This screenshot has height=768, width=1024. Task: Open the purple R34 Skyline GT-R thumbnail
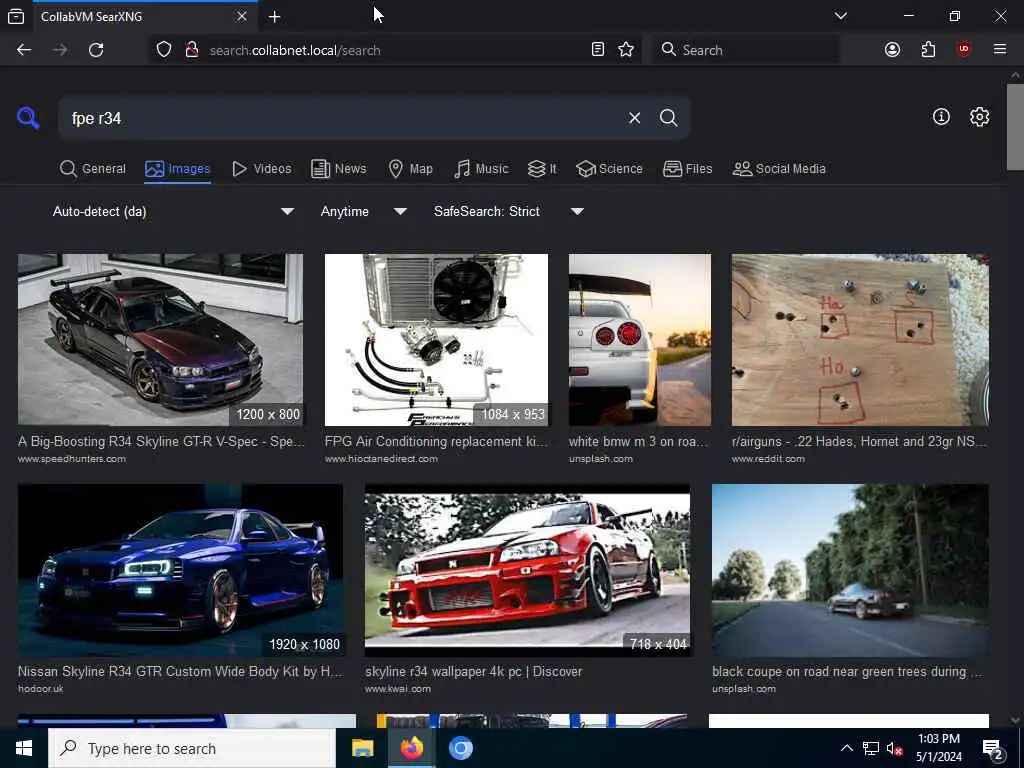click(161, 340)
